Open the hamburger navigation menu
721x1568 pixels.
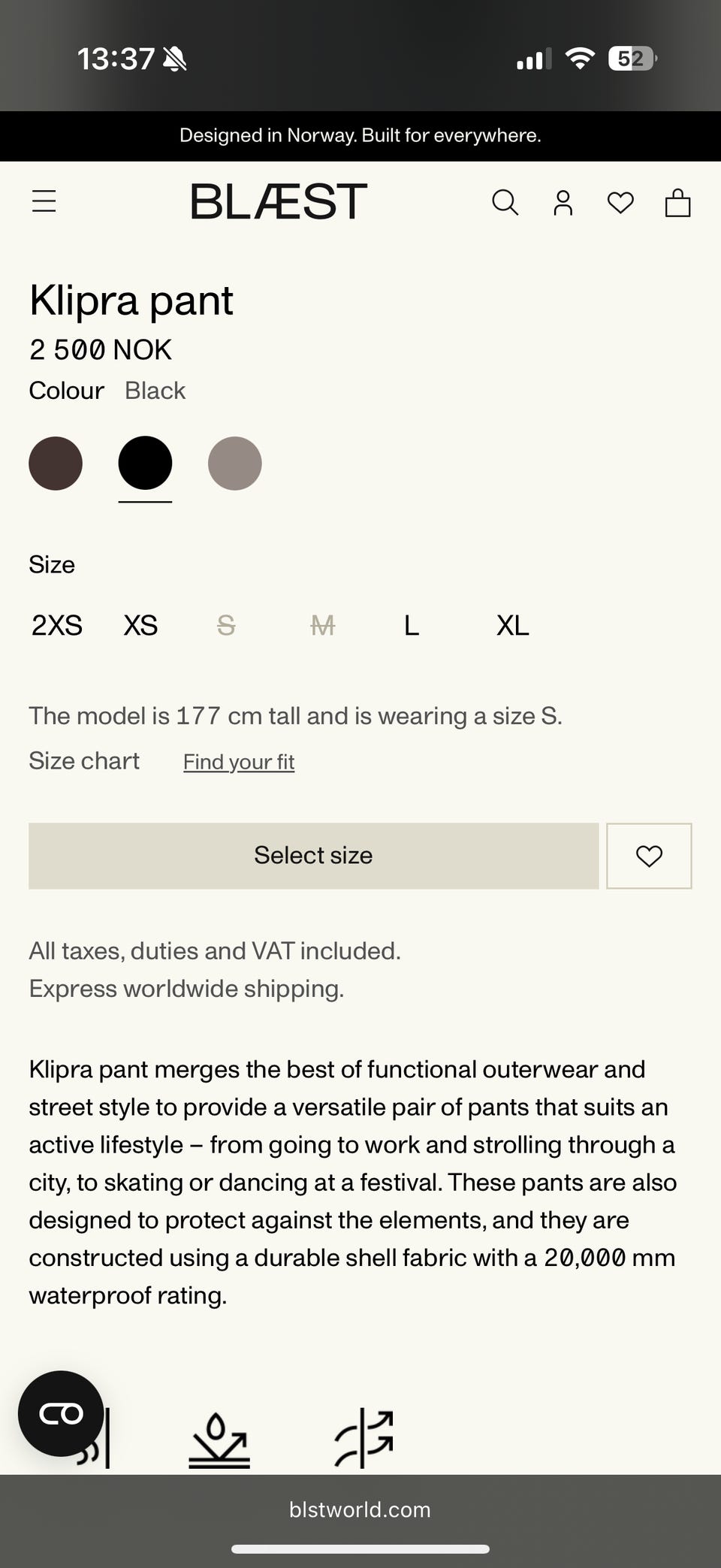click(44, 201)
